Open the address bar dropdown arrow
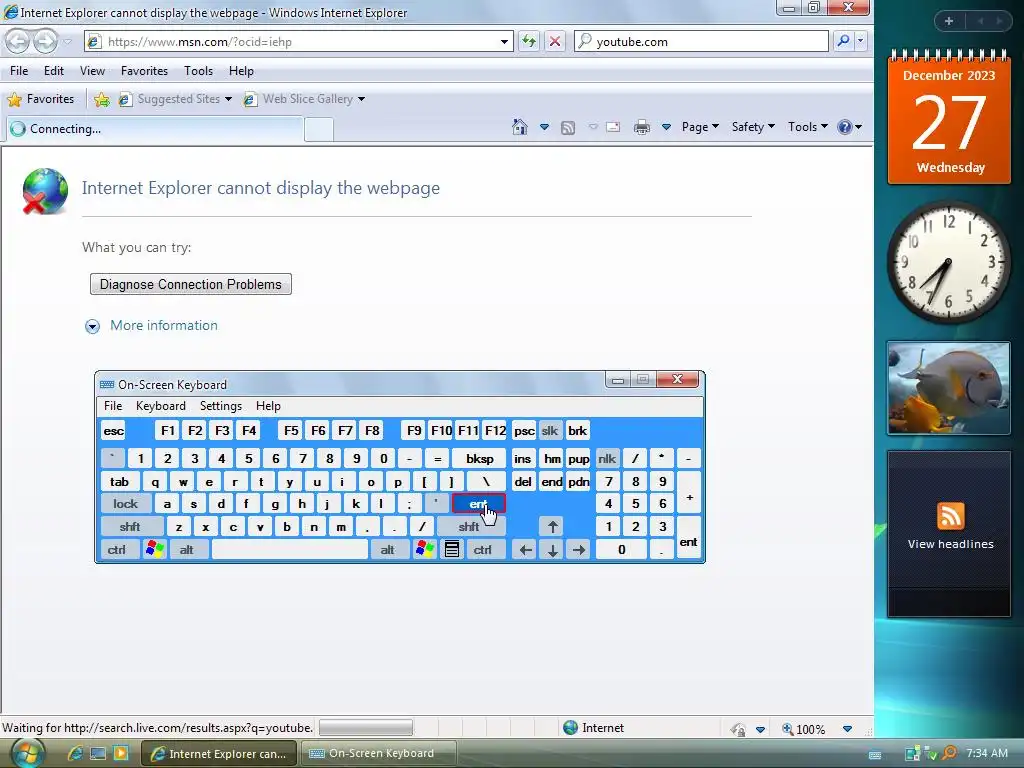This screenshot has height=768, width=1024. pos(504,42)
